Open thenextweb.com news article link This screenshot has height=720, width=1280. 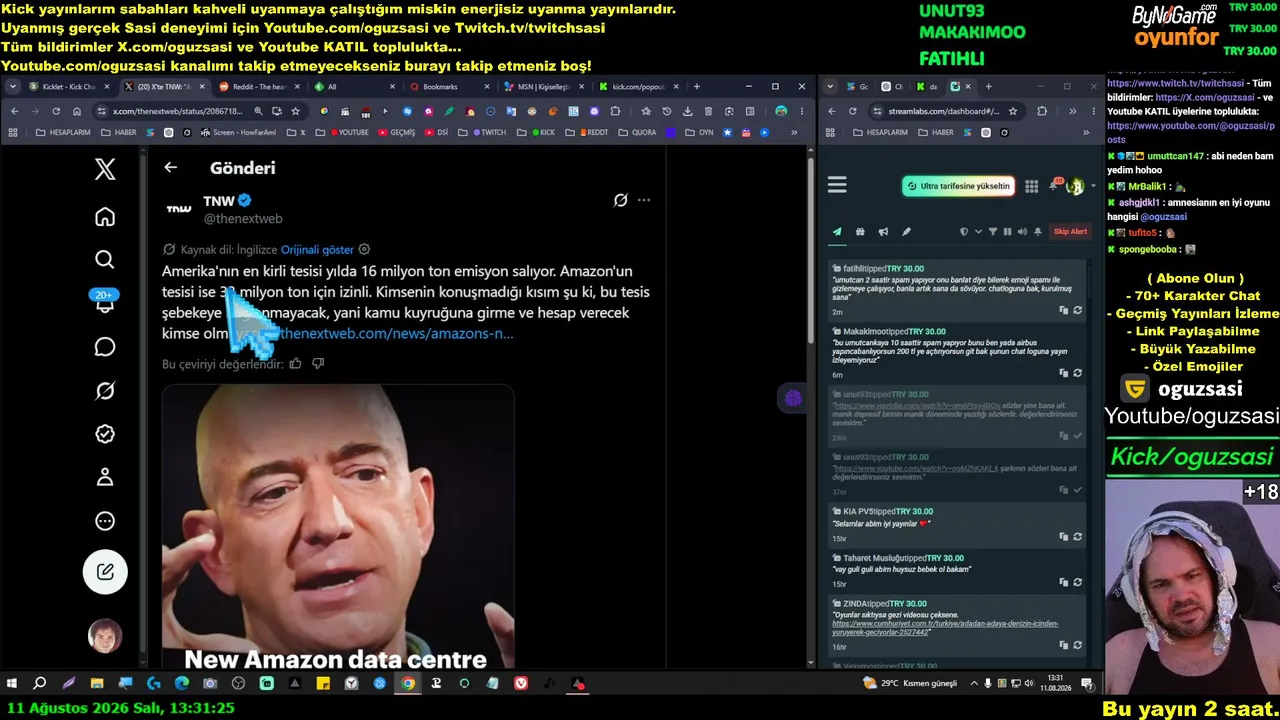tap(397, 334)
